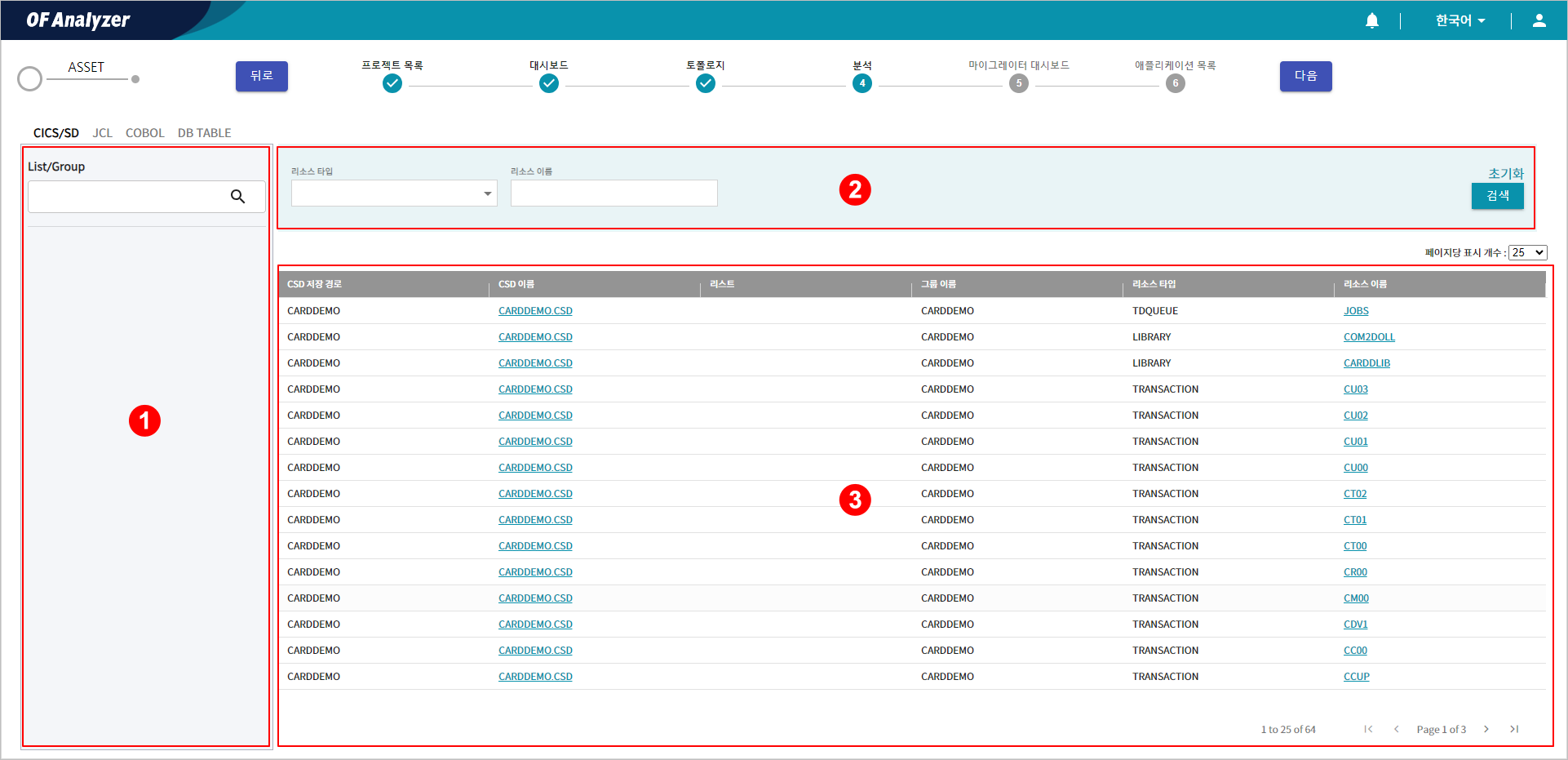Click the 다음 next button
Image resolution: width=1568 pixels, height=760 pixels.
pos(1305,76)
